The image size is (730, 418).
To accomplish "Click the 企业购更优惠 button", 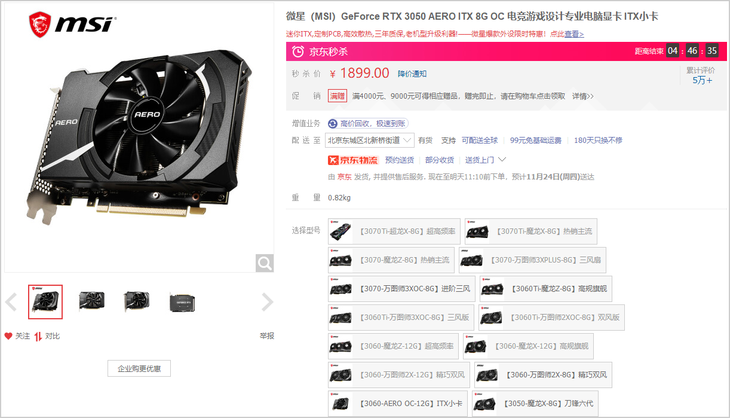I will tap(139, 368).
